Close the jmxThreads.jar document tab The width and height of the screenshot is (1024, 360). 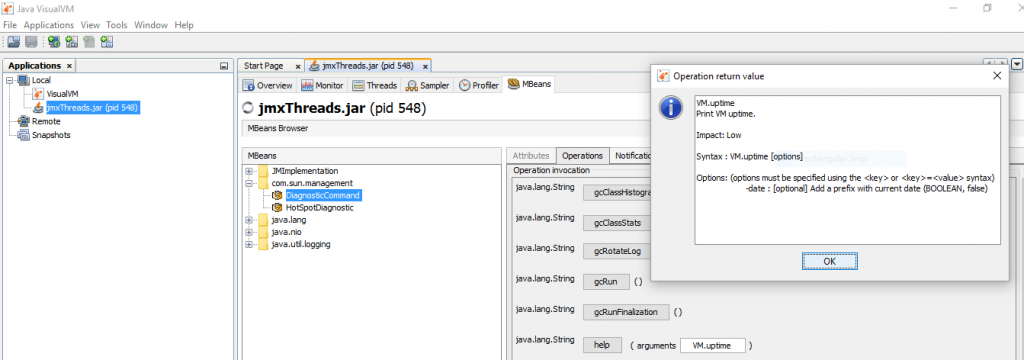tap(425, 67)
